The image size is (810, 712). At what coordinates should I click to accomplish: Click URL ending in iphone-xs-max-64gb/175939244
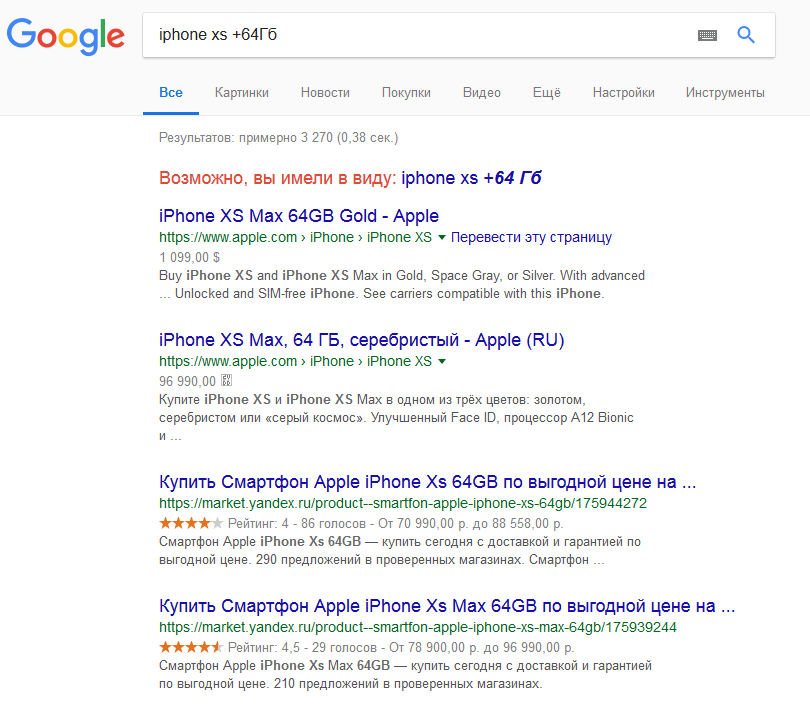417,627
